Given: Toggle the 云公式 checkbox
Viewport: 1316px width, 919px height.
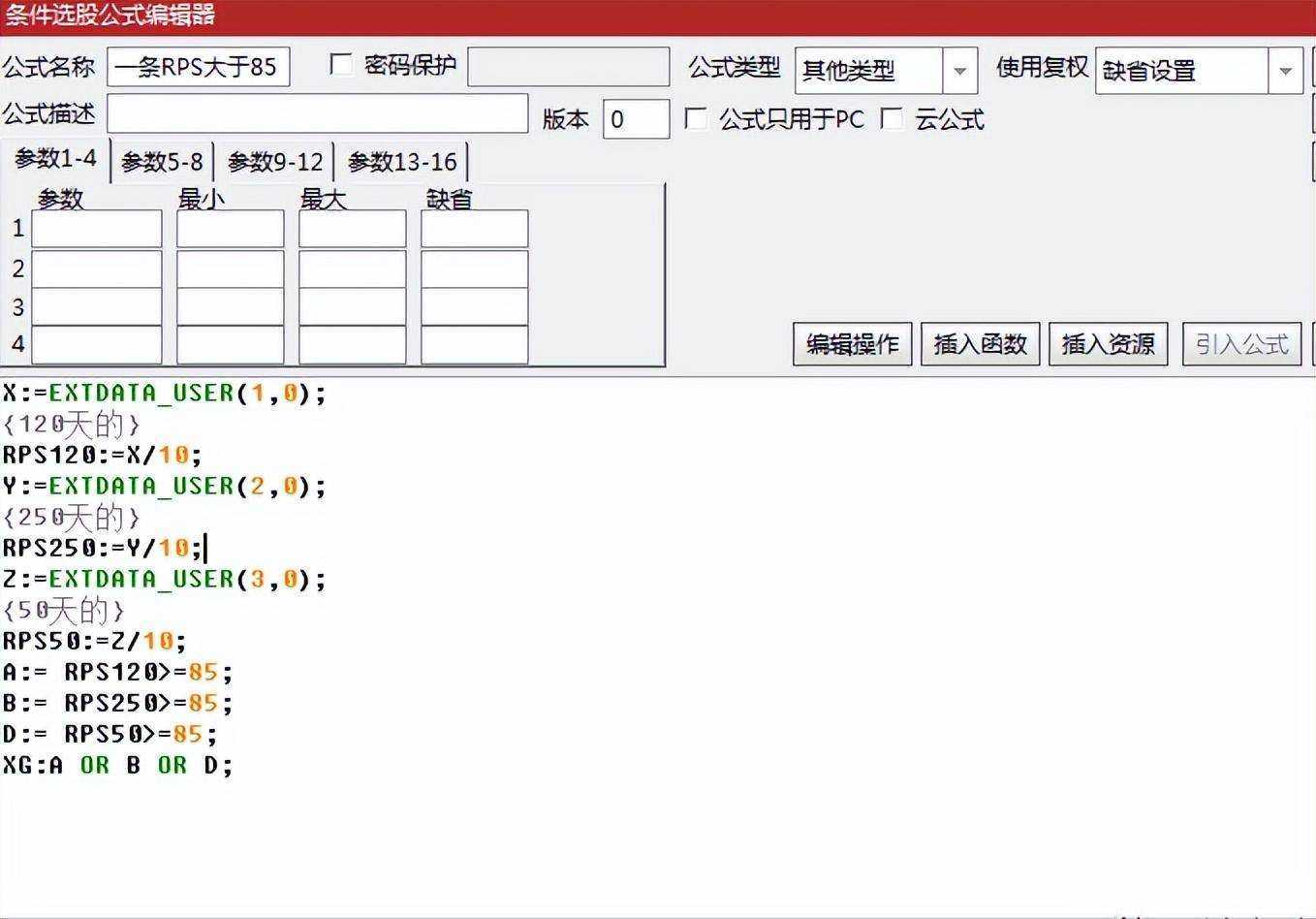Looking at the screenshot, I should click(x=891, y=118).
